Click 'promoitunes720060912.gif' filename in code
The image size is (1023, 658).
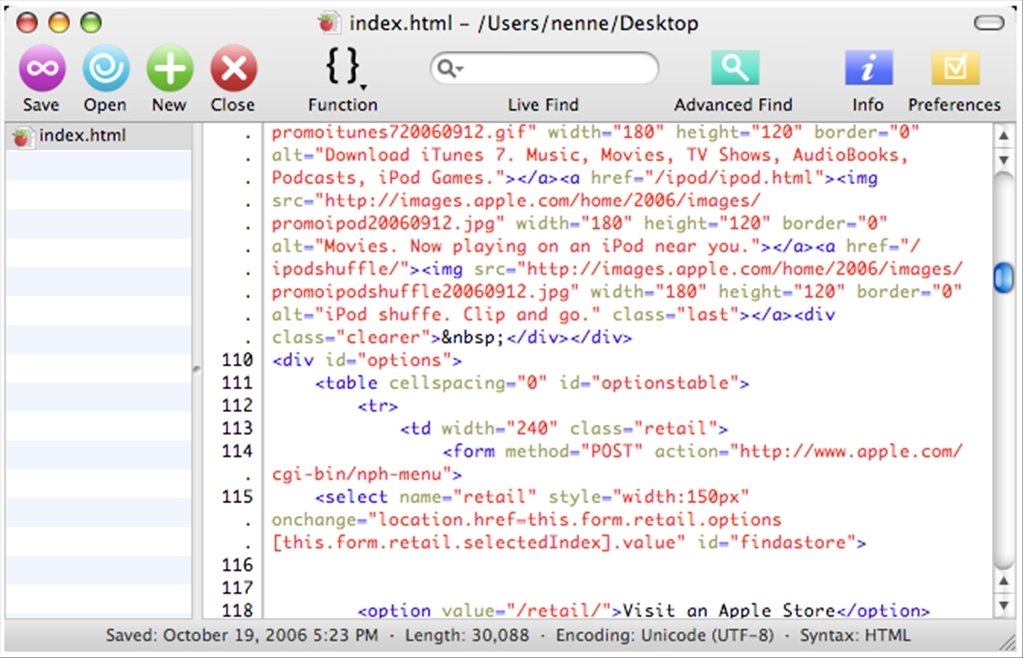(399, 132)
